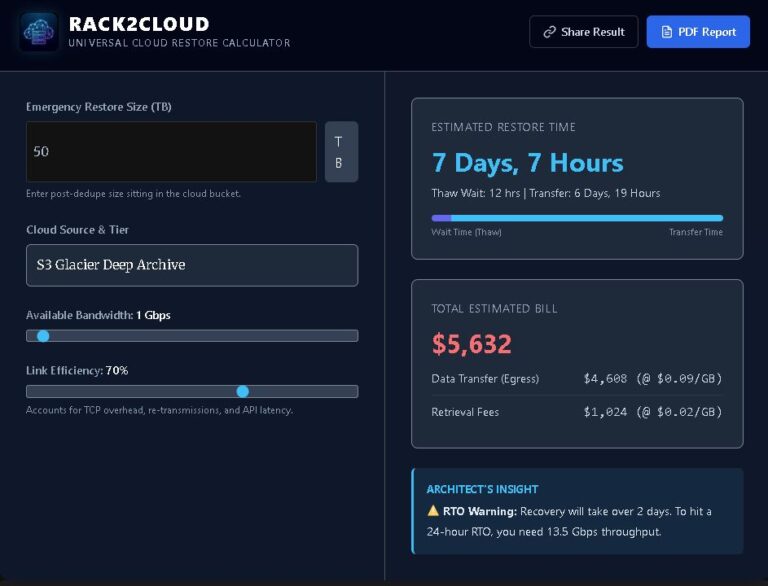
Task: Click the Architect's Insight heading
Action: pyautogui.click(x=482, y=489)
